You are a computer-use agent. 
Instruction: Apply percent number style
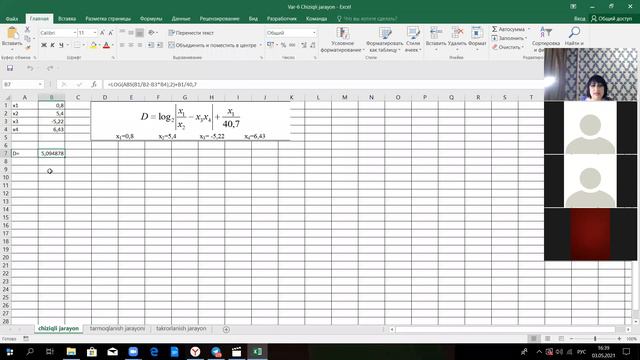pyautogui.click(x=283, y=45)
